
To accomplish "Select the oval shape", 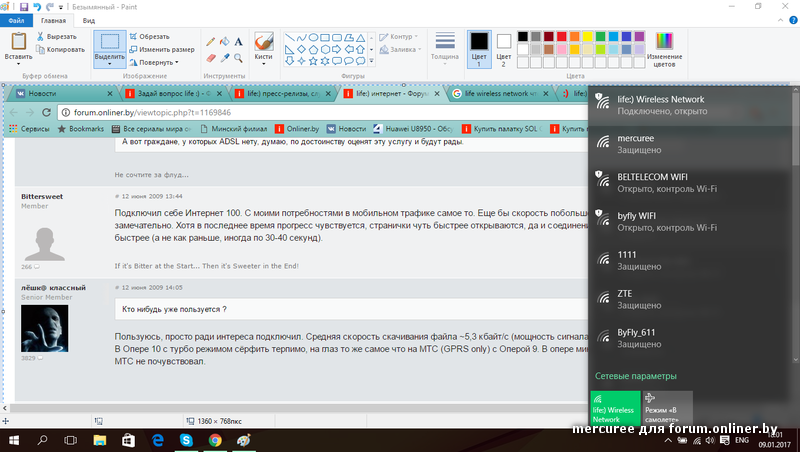I will [x=313, y=38].
